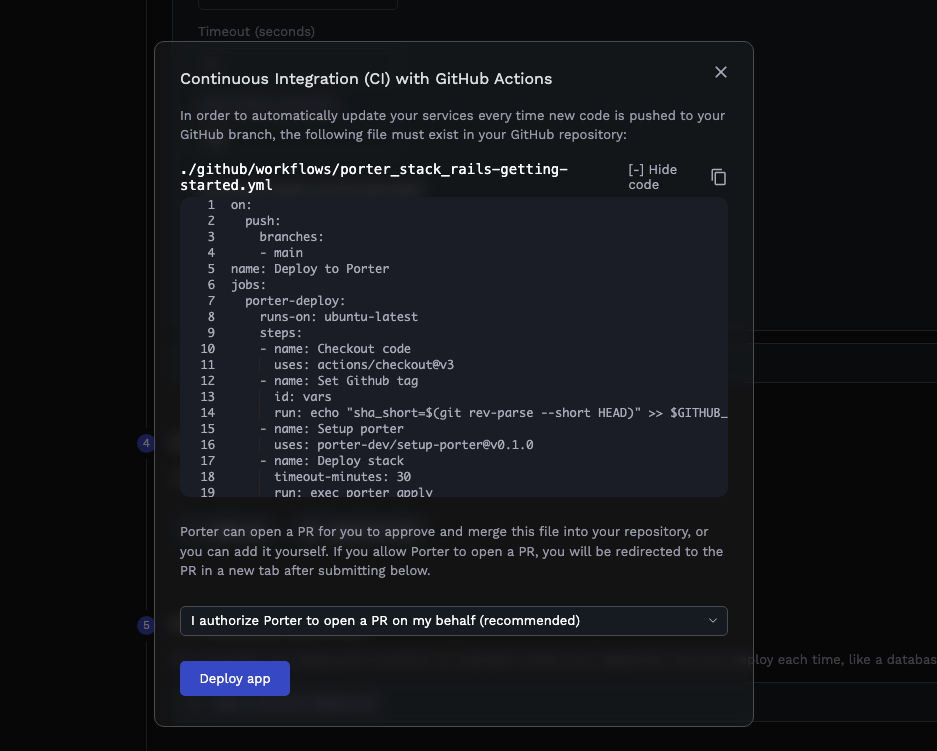Click the sha_short echo run line
937x751 pixels.
[x=500, y=413]
